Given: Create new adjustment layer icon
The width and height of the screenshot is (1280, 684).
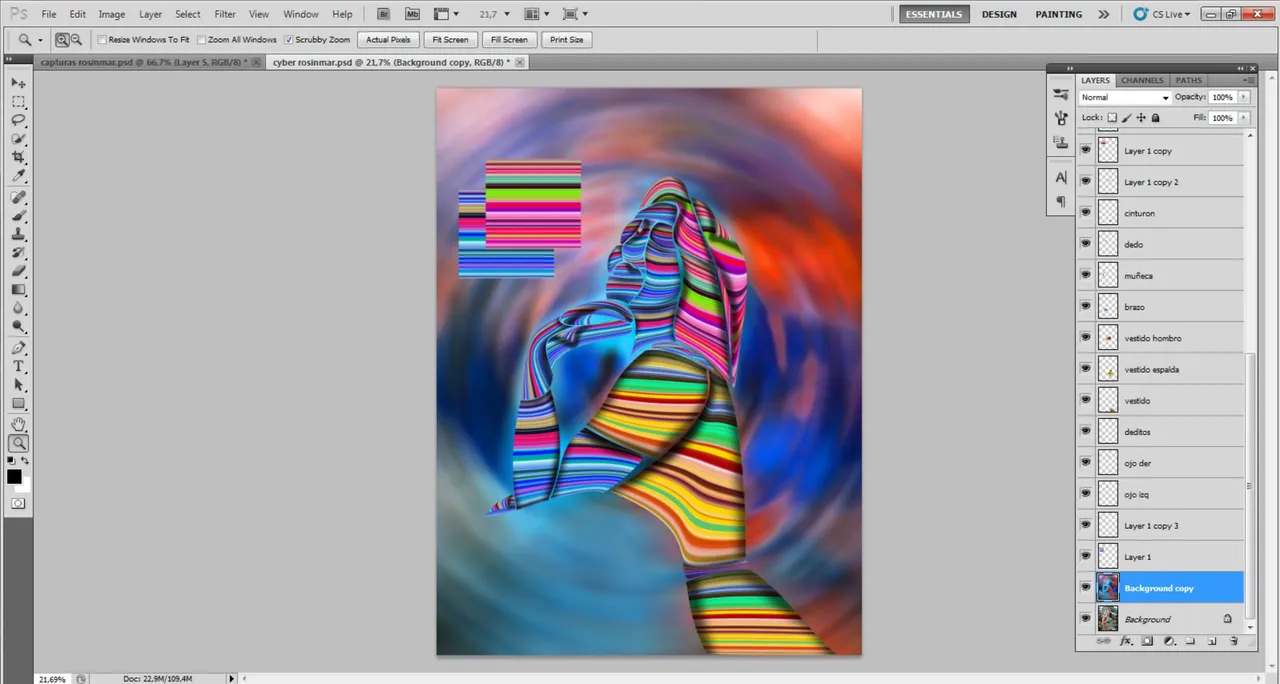Looking at the screenshot, I should (1169, 640).
